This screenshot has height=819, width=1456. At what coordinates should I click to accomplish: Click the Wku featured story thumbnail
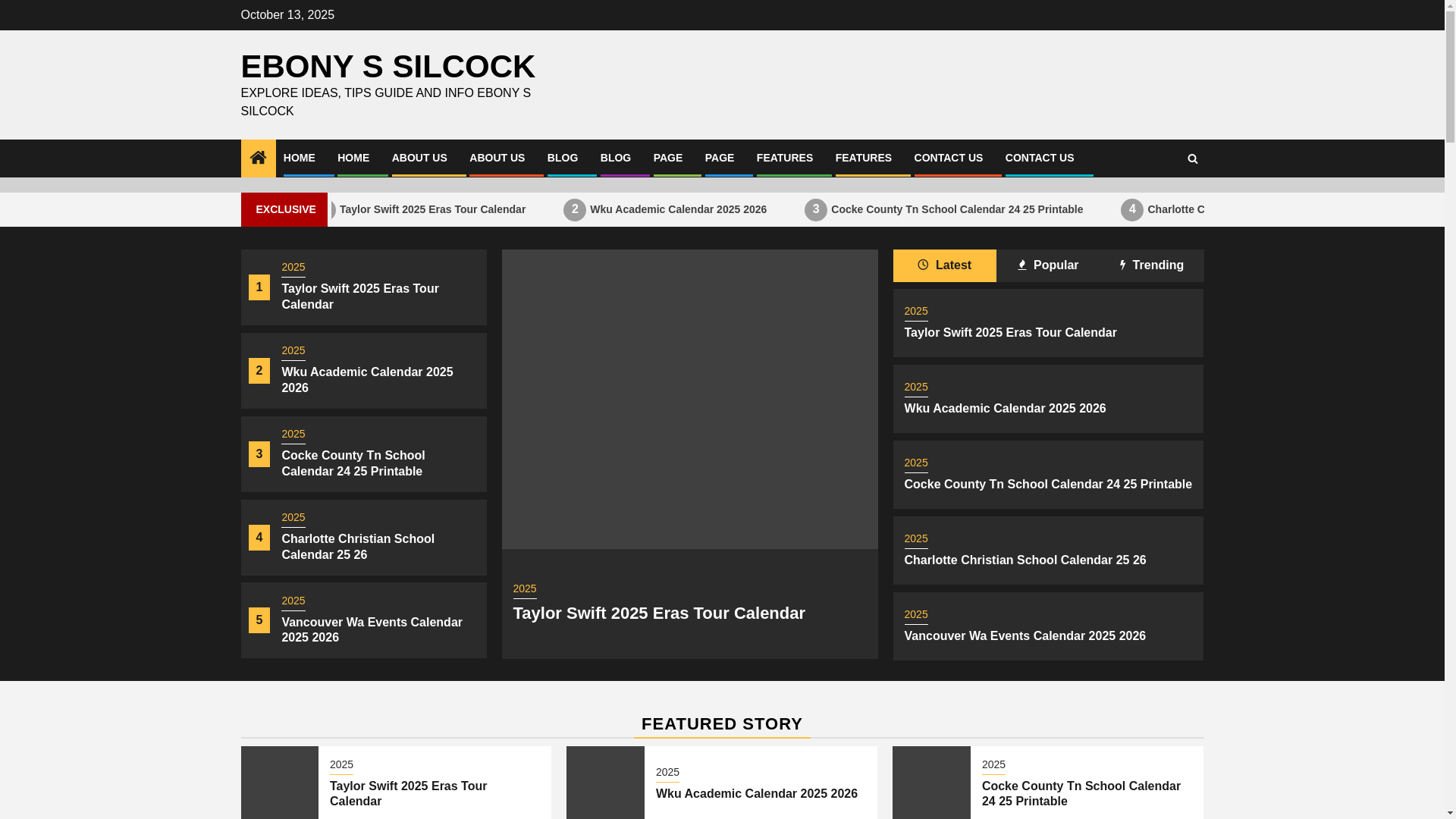605,783
